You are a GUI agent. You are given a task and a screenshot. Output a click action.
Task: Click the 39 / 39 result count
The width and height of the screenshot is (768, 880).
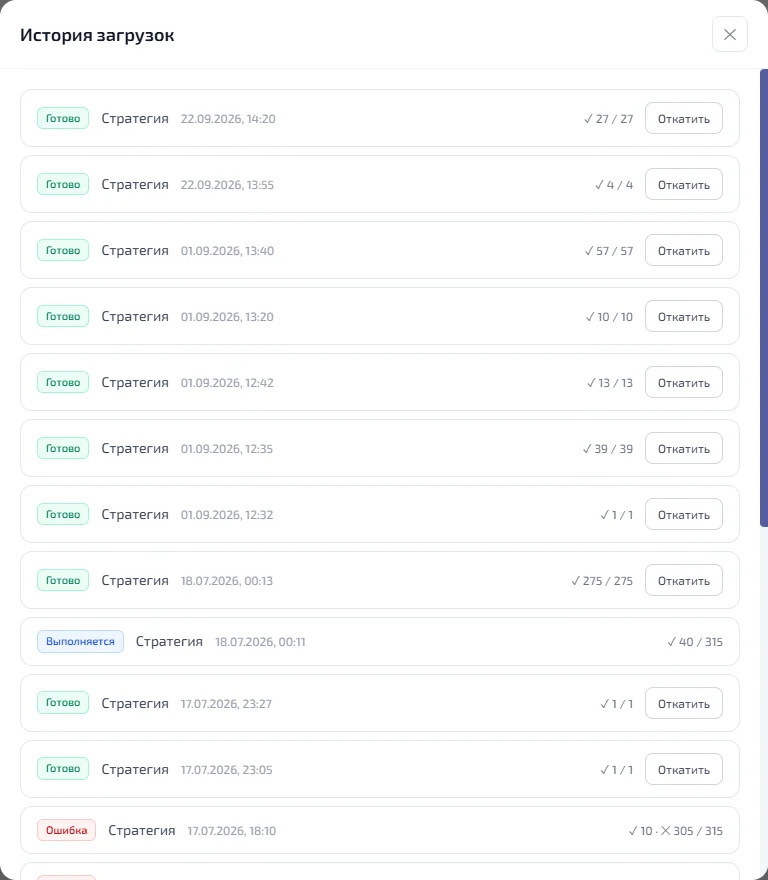pos(607,449)
